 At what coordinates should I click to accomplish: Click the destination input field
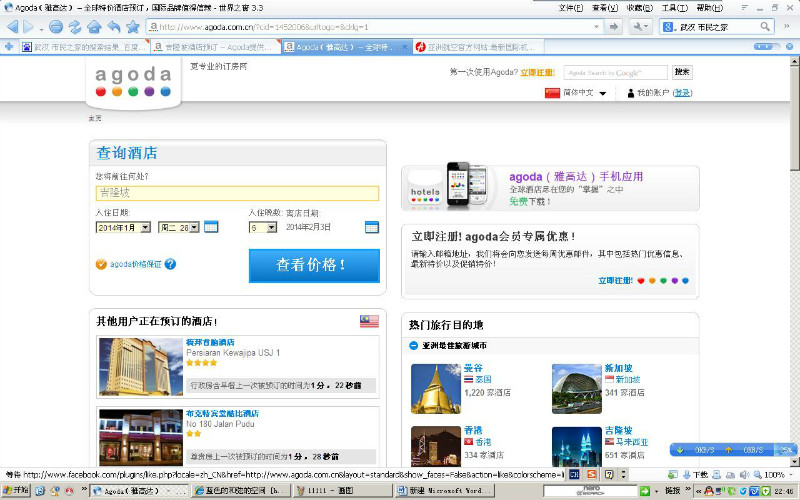click(x=237, y=192)
